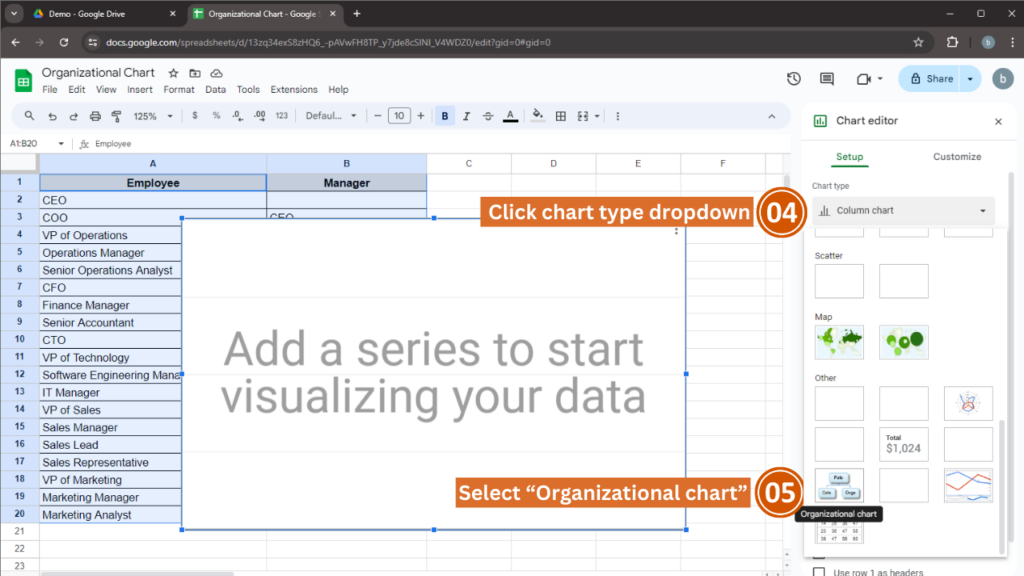Click the Merge cells icon
This screenshot has width=1024, height=576.
pyautogui.click(x=585, y=115)
